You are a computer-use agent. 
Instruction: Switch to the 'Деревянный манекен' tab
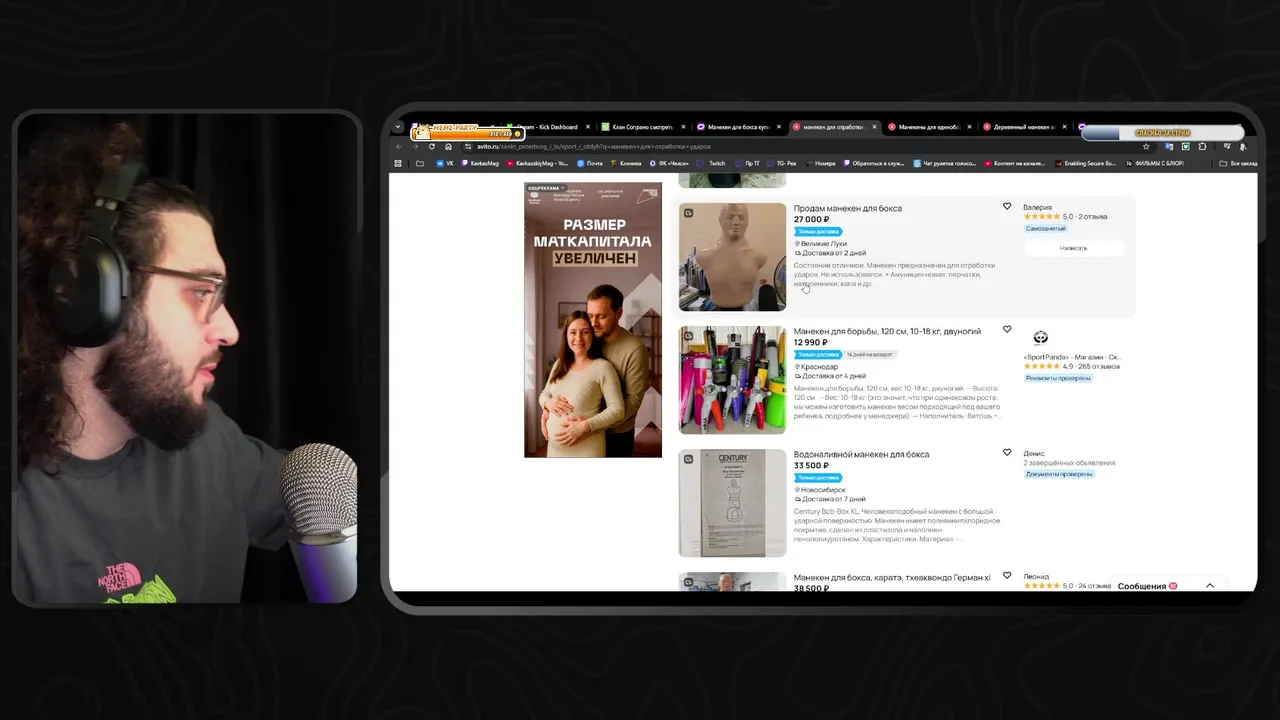pos(1025,127)
